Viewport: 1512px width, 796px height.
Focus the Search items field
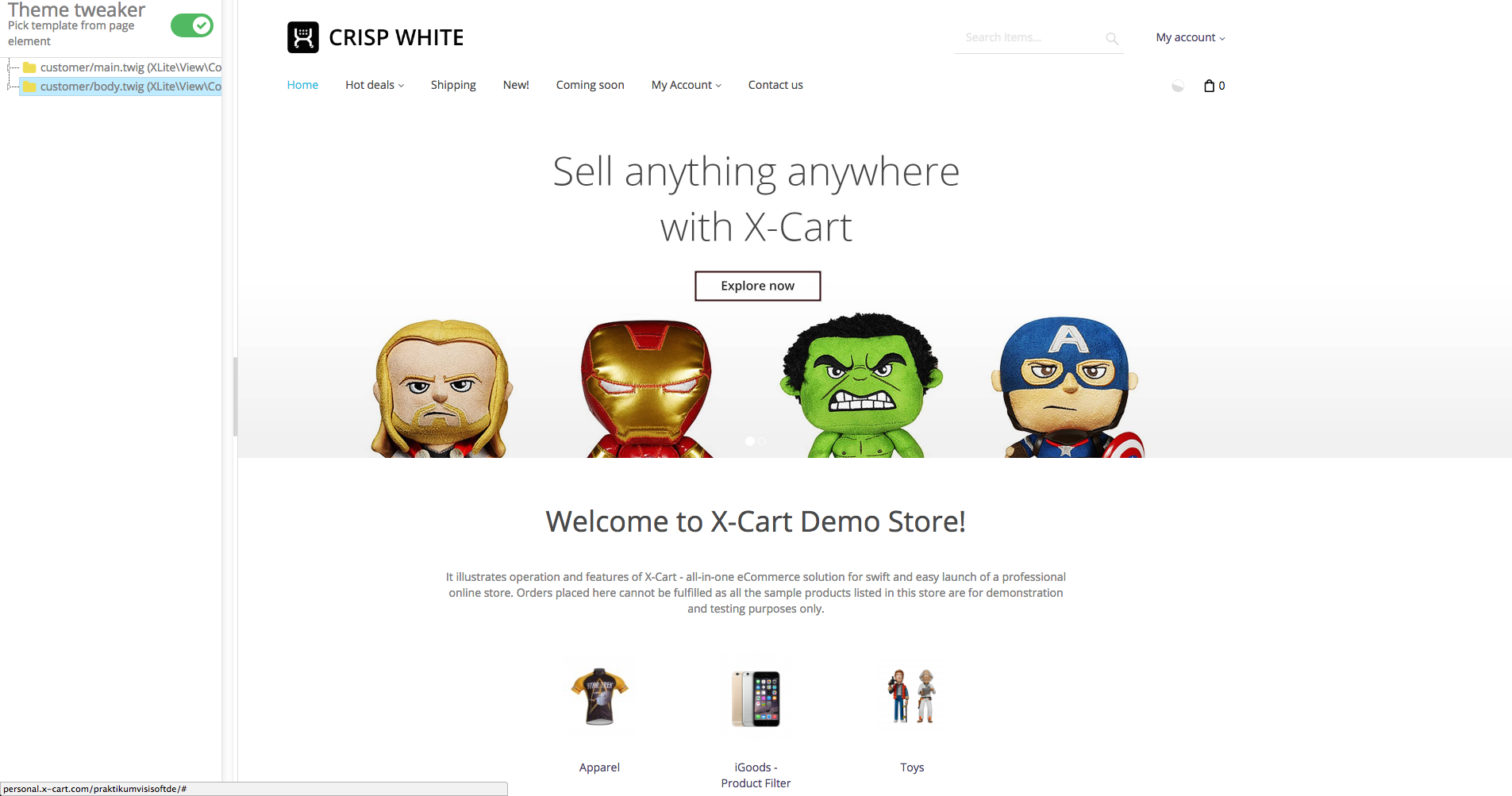point(1030,37)
